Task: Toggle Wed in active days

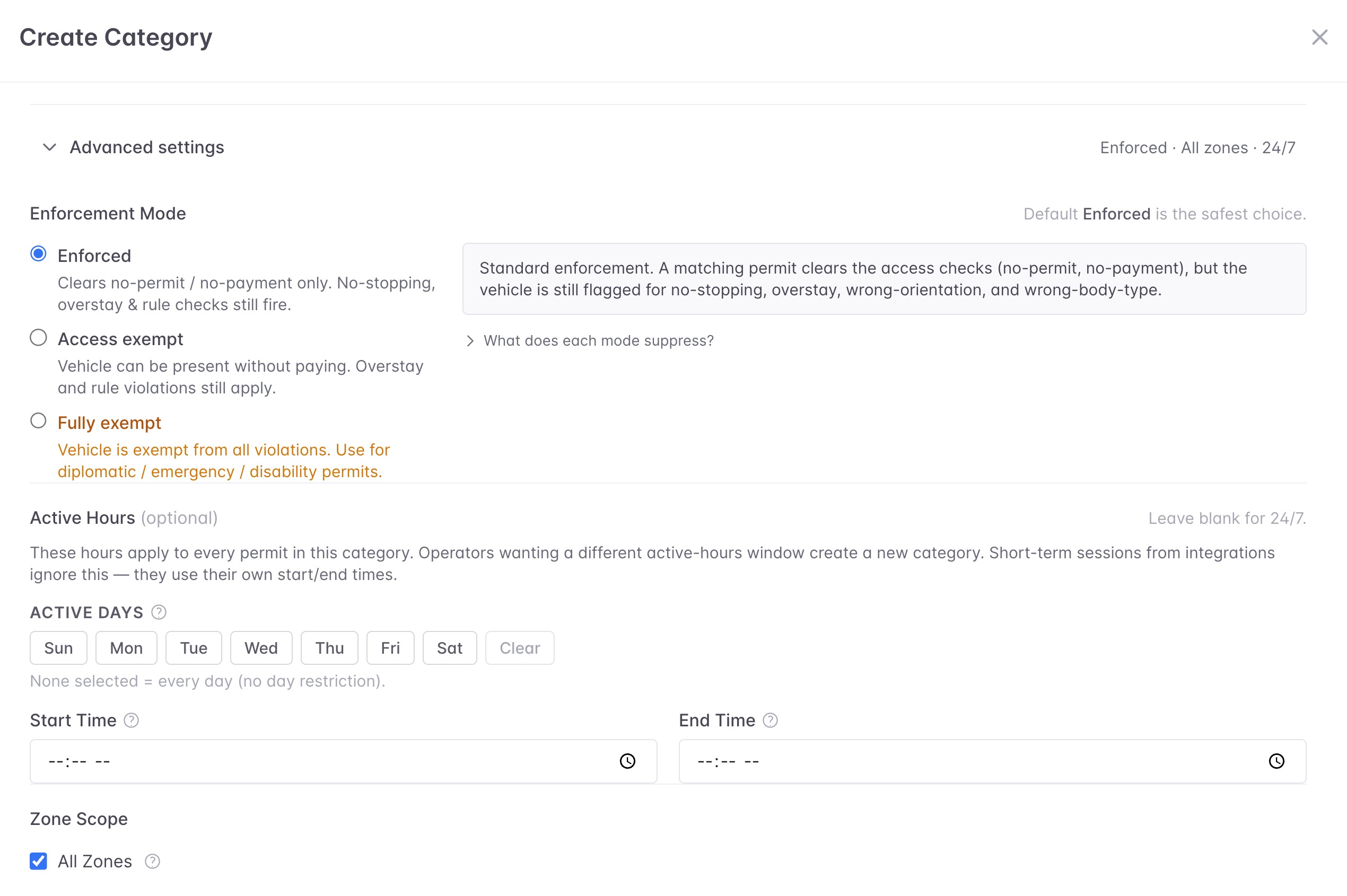Action: coord(261,648)
